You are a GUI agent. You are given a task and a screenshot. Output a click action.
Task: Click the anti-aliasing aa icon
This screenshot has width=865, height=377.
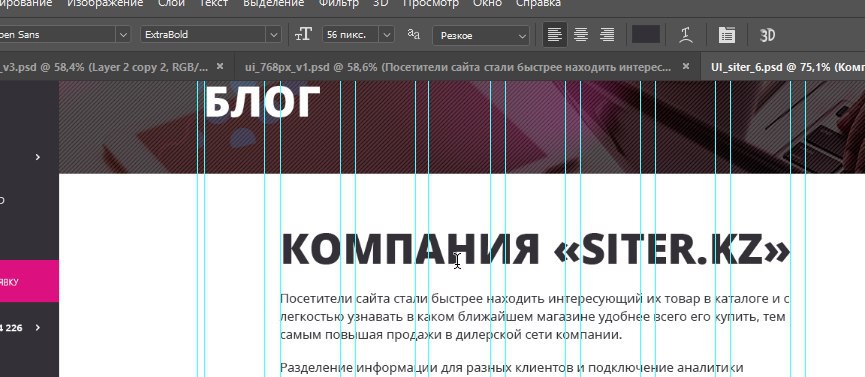coord(413,34)
